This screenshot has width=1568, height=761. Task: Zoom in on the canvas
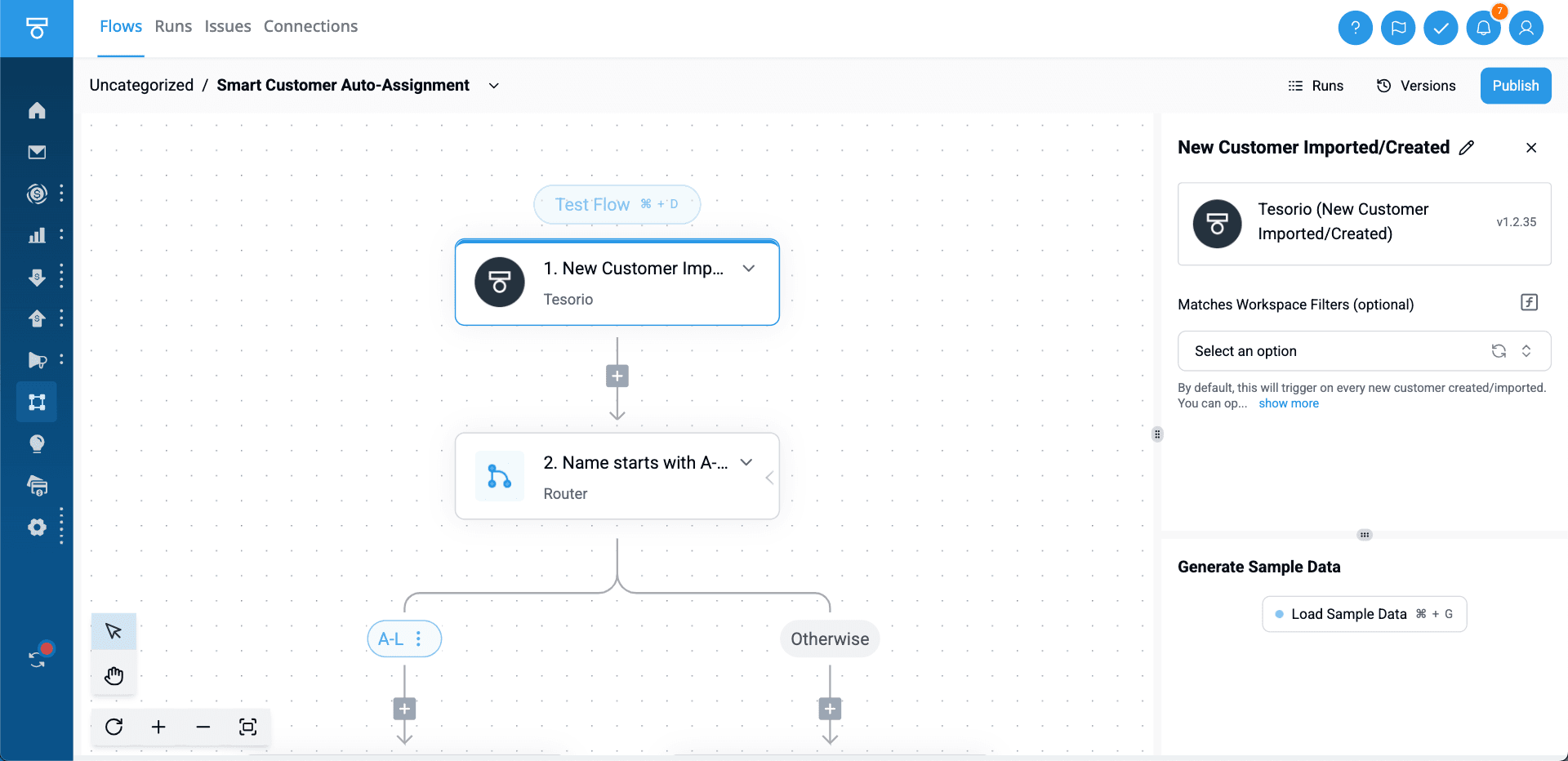click(158, 727)
